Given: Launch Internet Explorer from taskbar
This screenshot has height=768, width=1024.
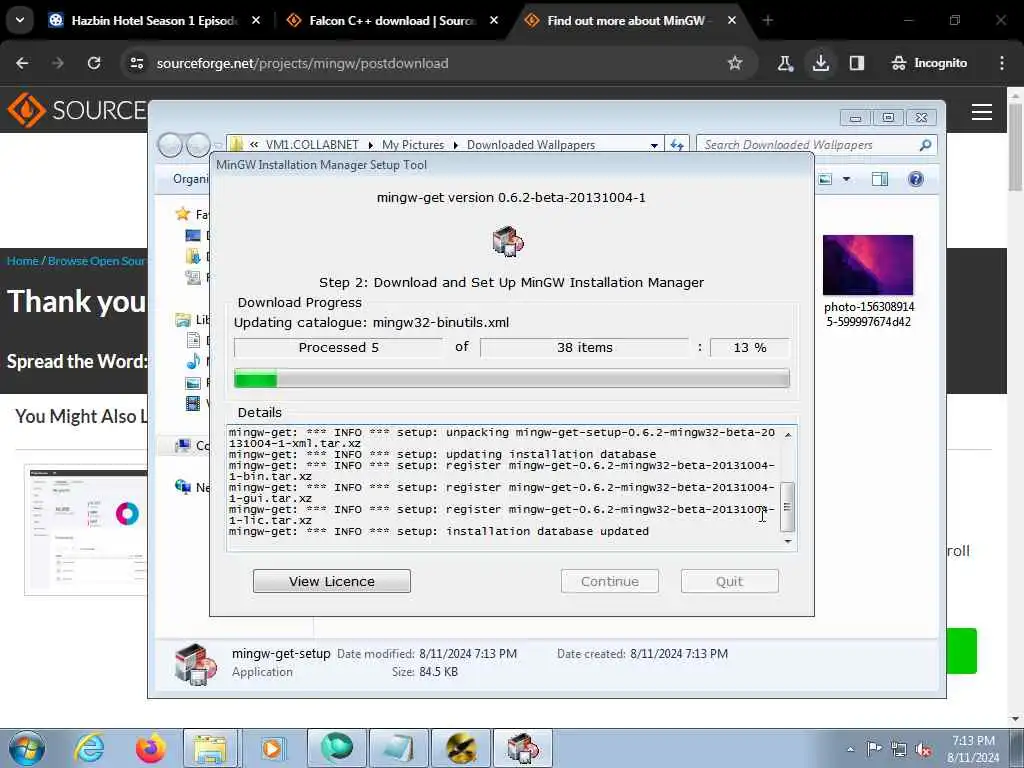Looking at the screenshot, I should [89, 748].
